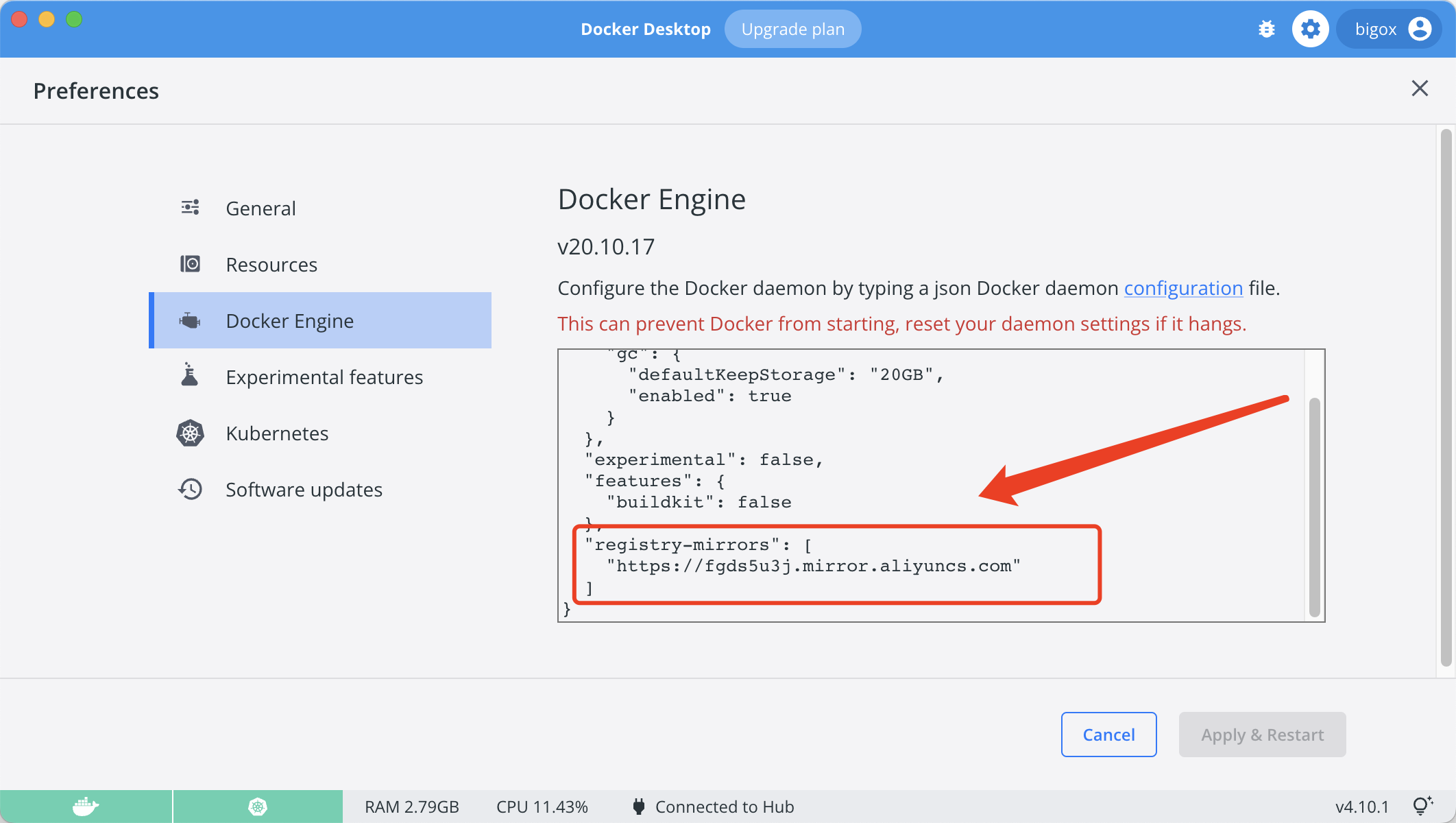Click the Upgrade plan button
The image size is (1456, 823).
click(792, 29)
